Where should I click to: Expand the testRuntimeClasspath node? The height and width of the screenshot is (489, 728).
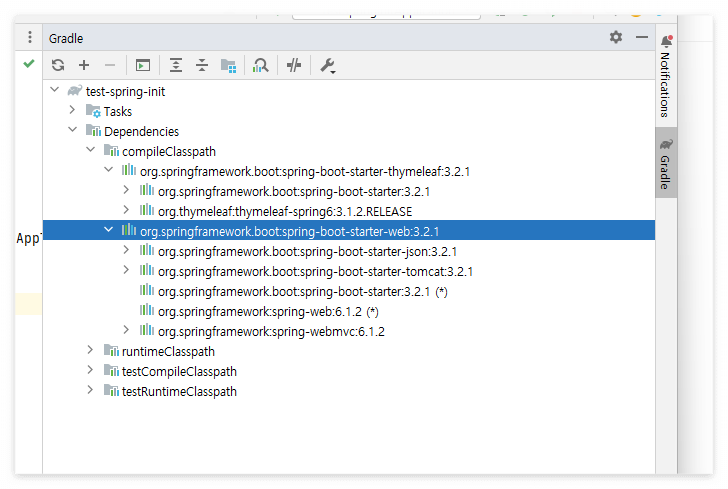pos(91,389)
